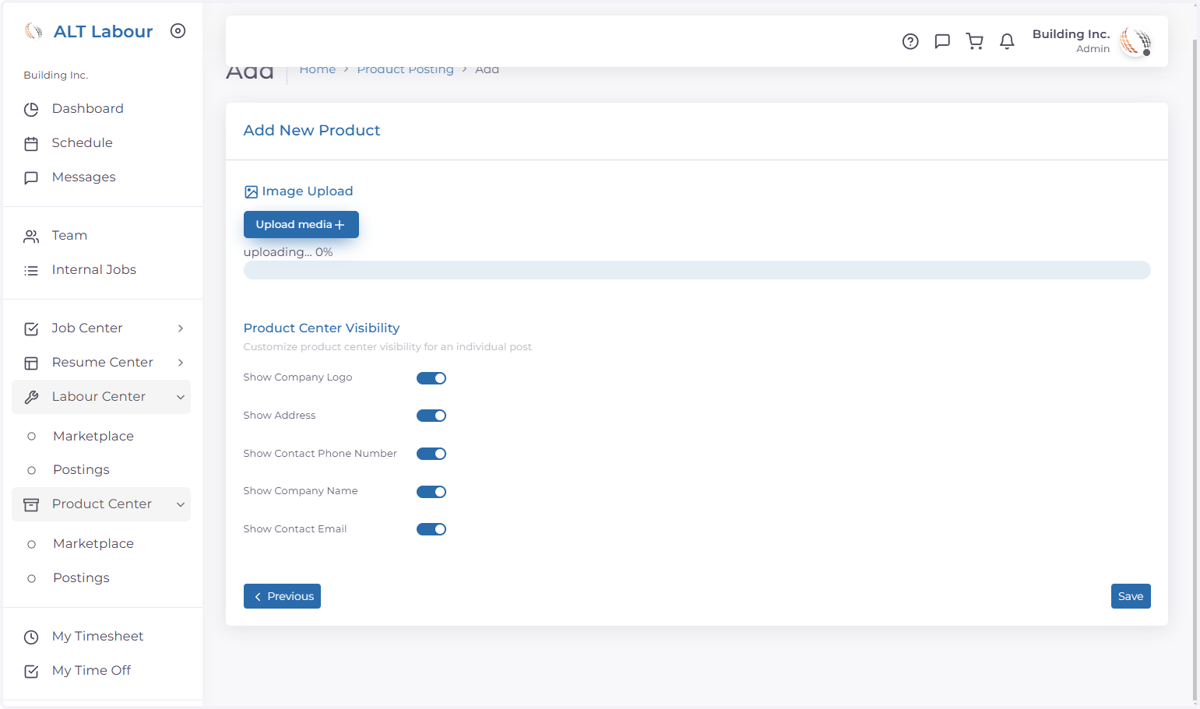Open chat bubble icon in top bar
1200x709 pixels.
click(x=942, y=42)
